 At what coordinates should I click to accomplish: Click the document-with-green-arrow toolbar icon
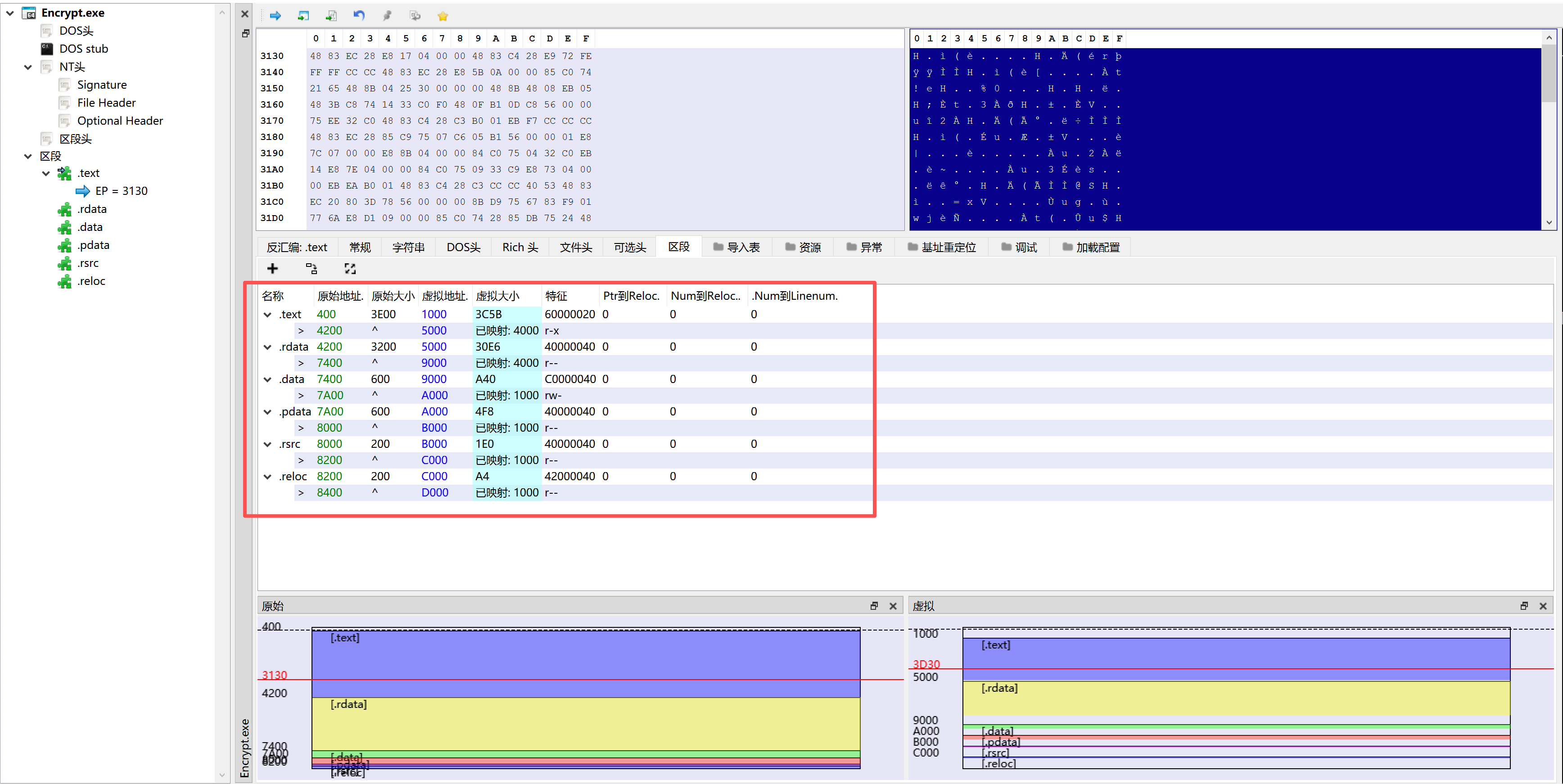331,16
